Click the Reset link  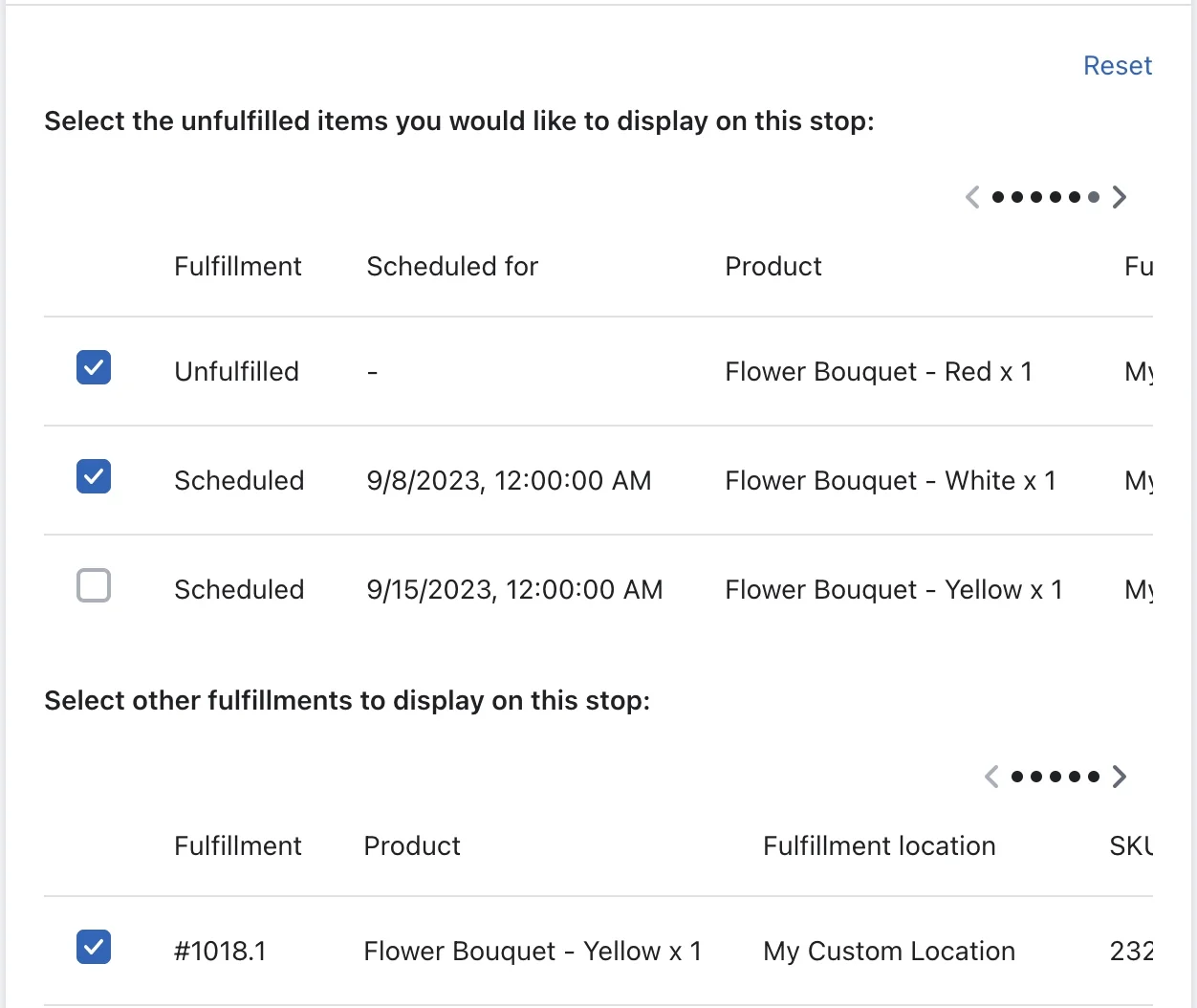[1117, 66]
